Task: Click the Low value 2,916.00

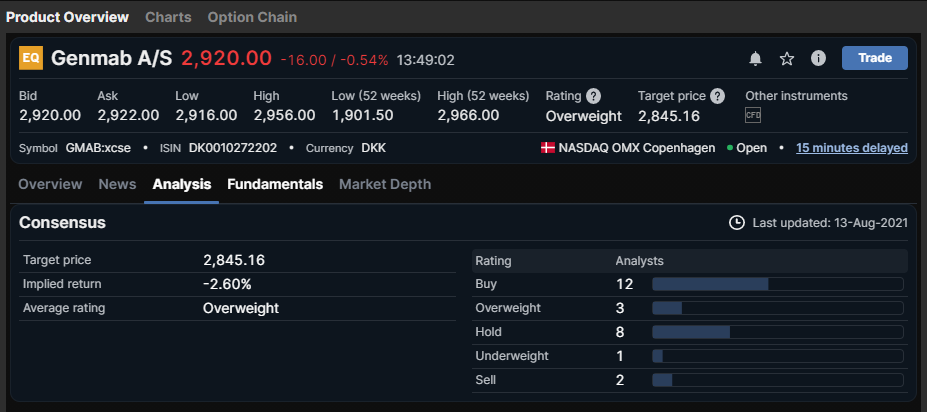Action: point(206,115)
